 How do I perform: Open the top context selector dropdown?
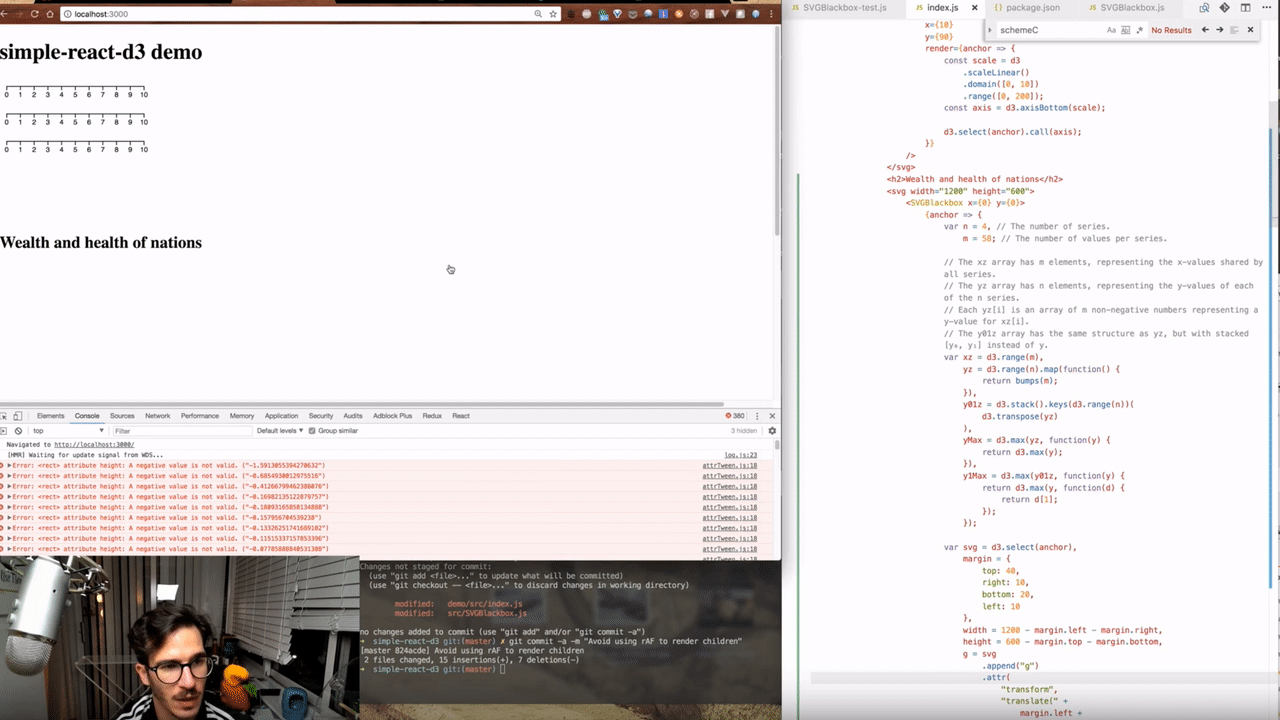tap(68, 431)
